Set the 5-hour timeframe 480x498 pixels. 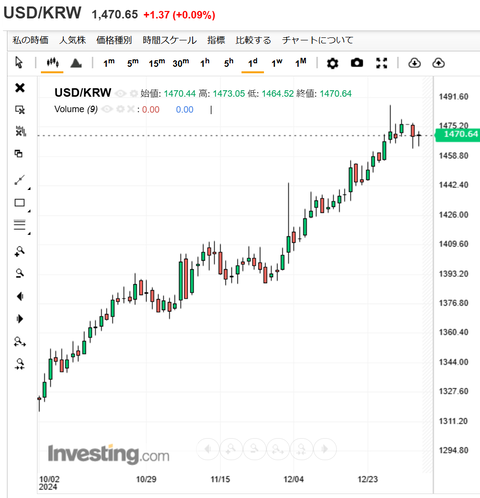(x=229, y=63)
